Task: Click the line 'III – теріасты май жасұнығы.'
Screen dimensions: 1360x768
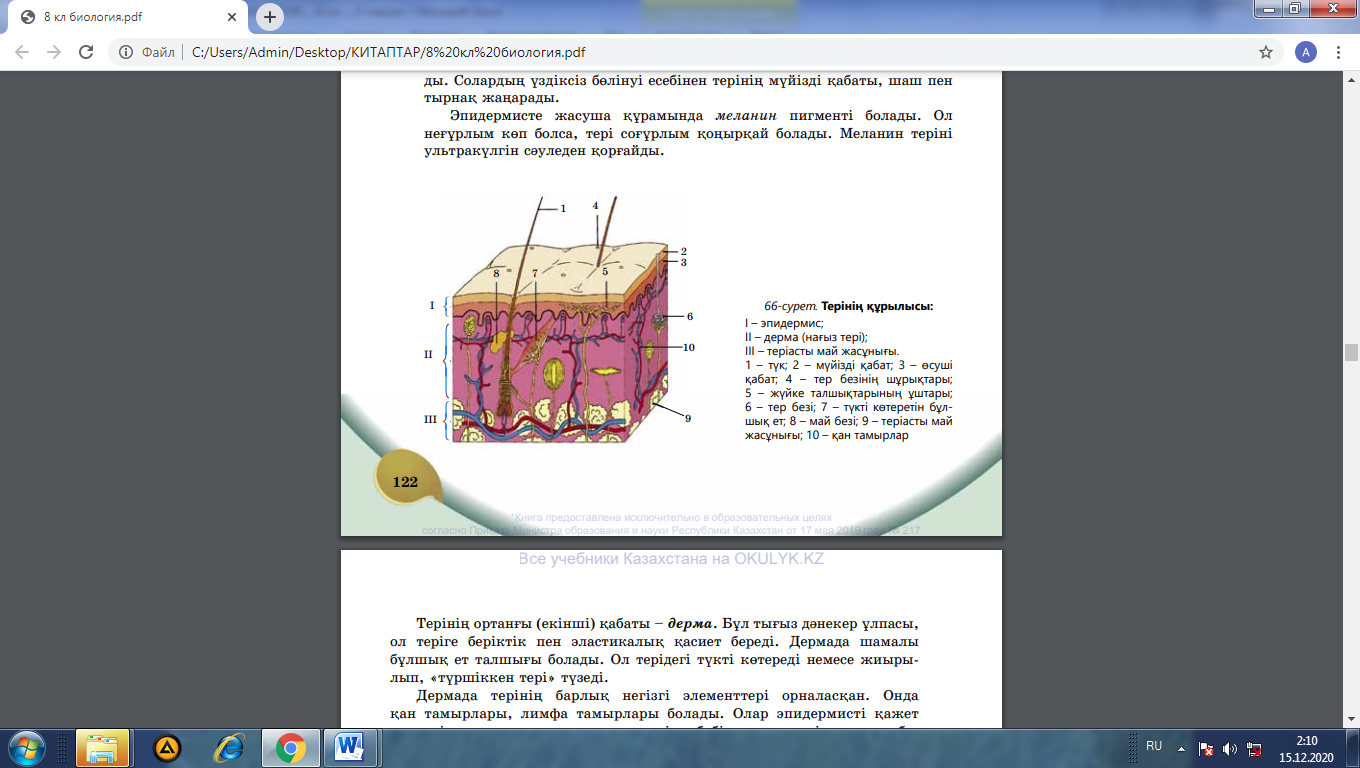Action: pos(822,351)
